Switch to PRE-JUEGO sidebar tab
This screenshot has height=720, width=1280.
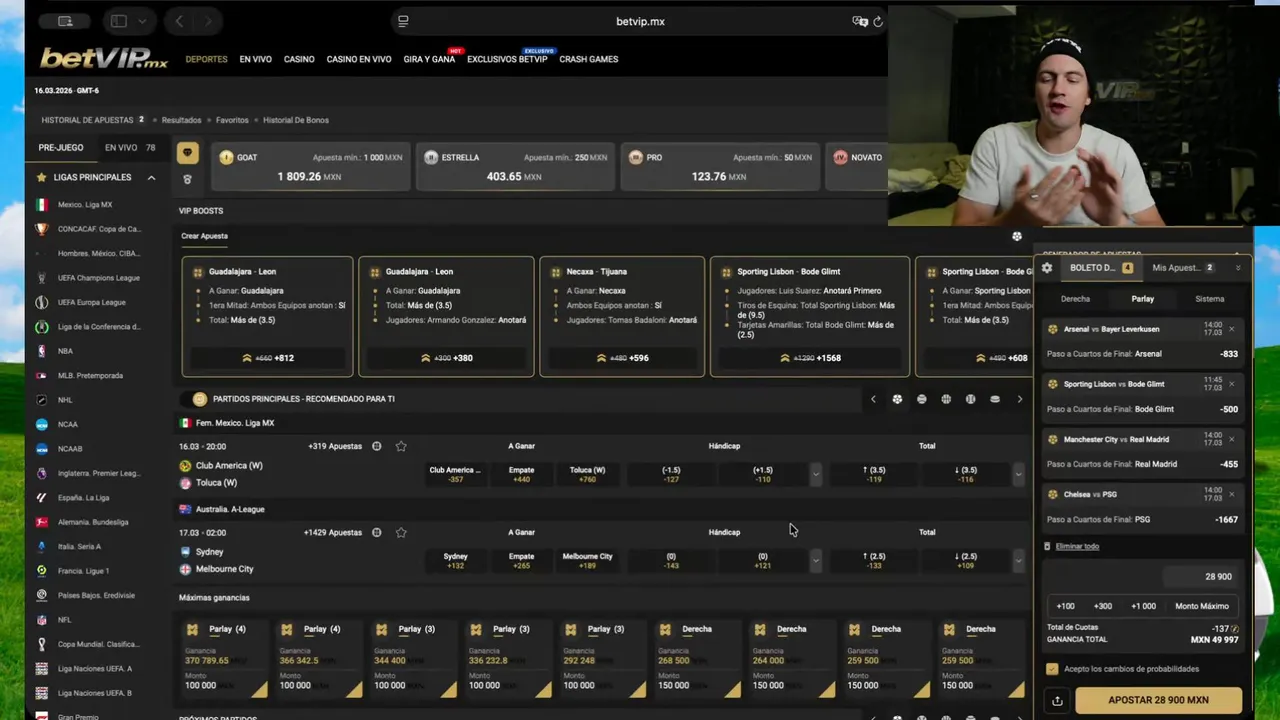(61, 147)
